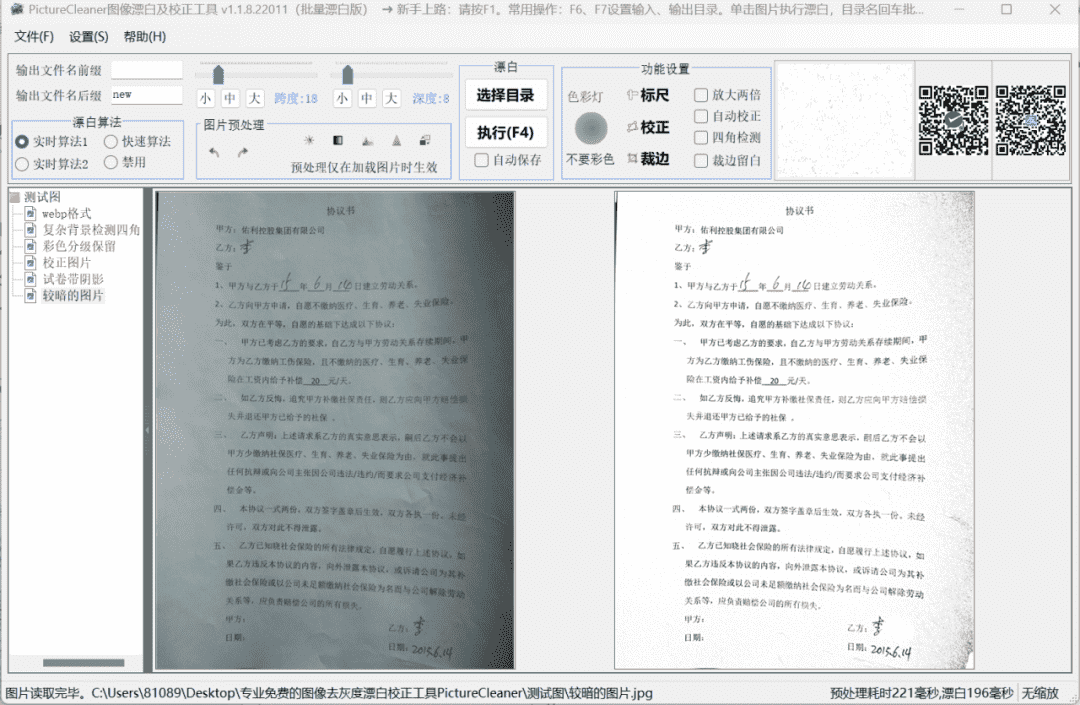Enable the 自动保存 checkbox

click(482, 160)
